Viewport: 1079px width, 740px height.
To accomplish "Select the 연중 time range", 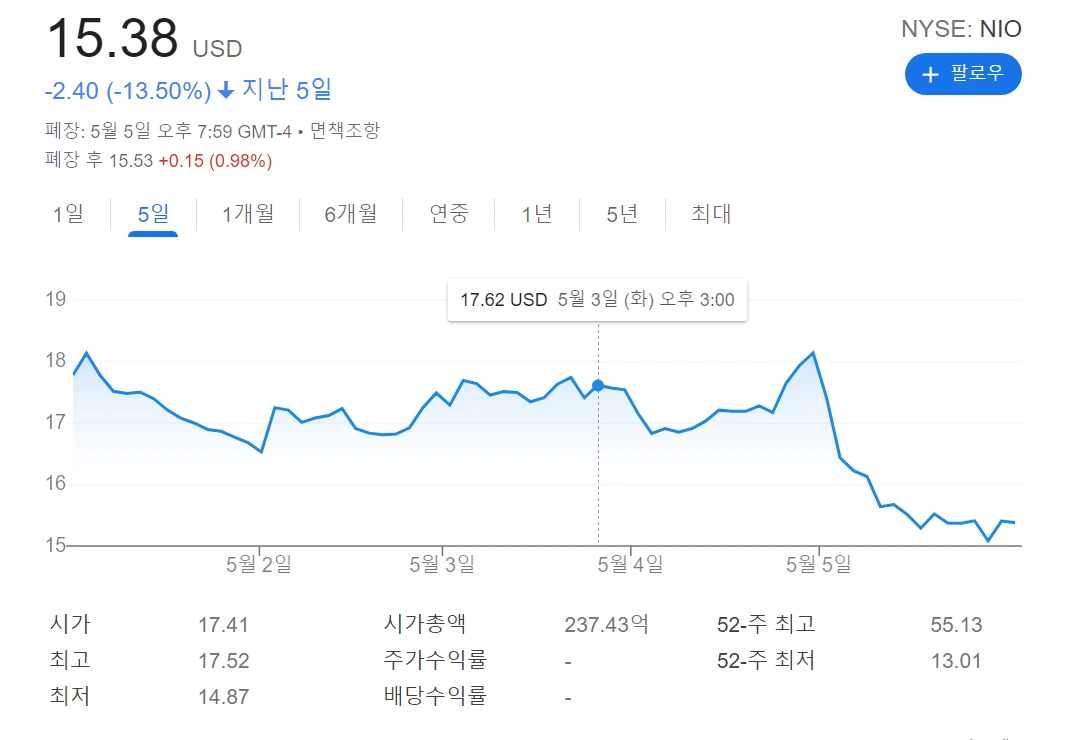I will pyautogui.click(x=448, y=214).
